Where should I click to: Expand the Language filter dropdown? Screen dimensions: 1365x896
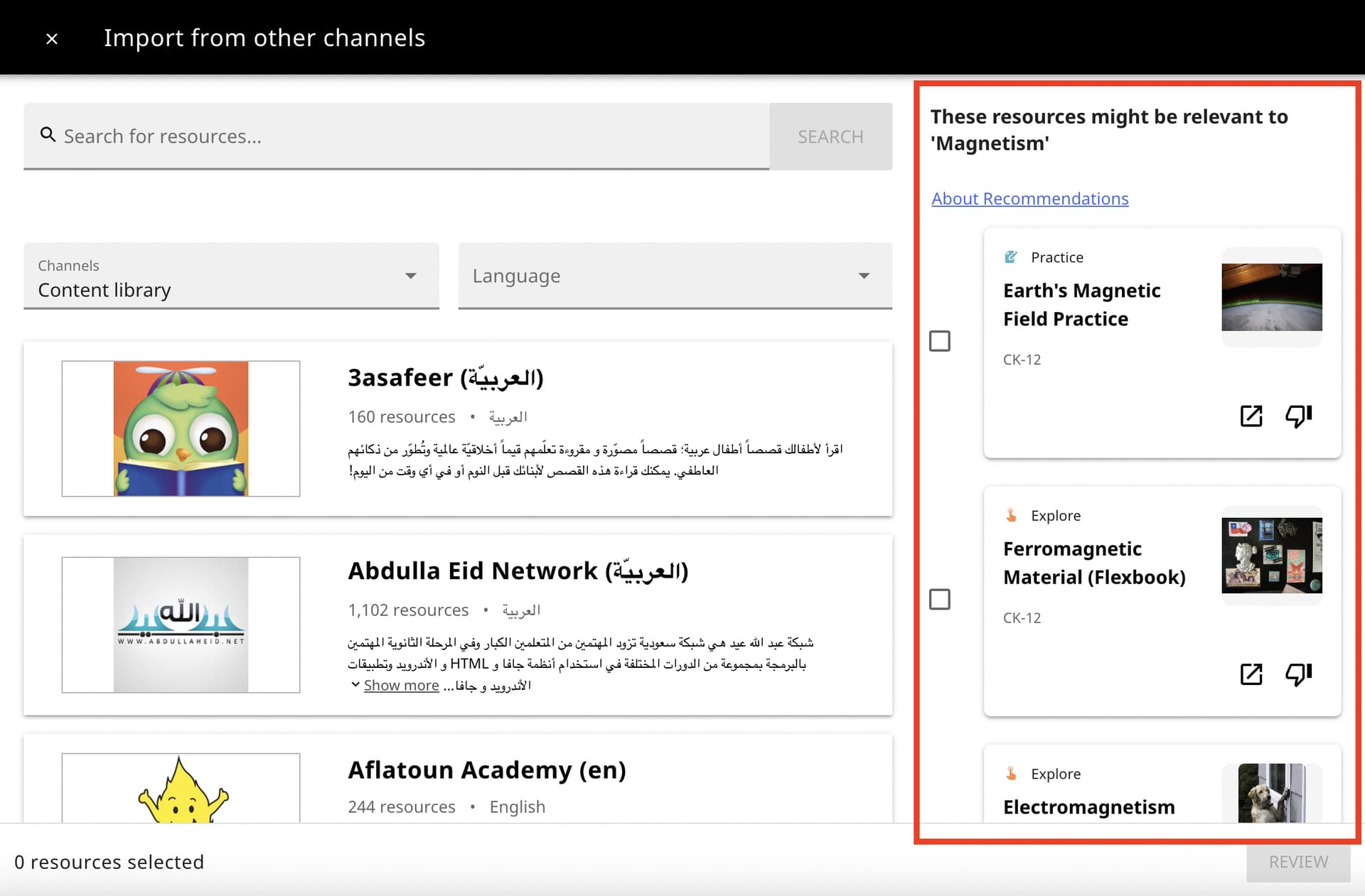click(674, 276)
